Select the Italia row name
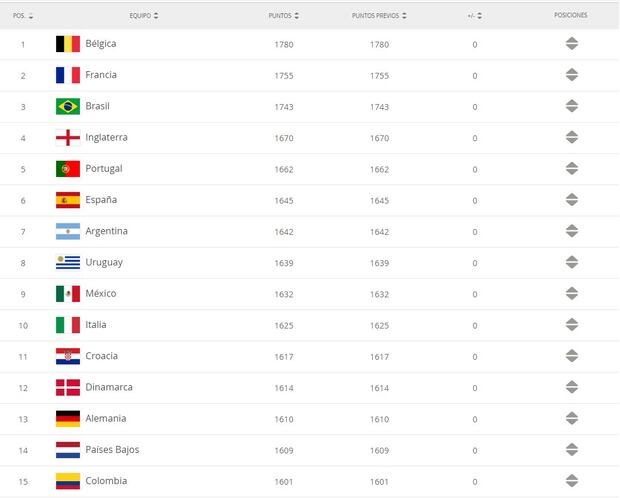 (x=96, y=324)
